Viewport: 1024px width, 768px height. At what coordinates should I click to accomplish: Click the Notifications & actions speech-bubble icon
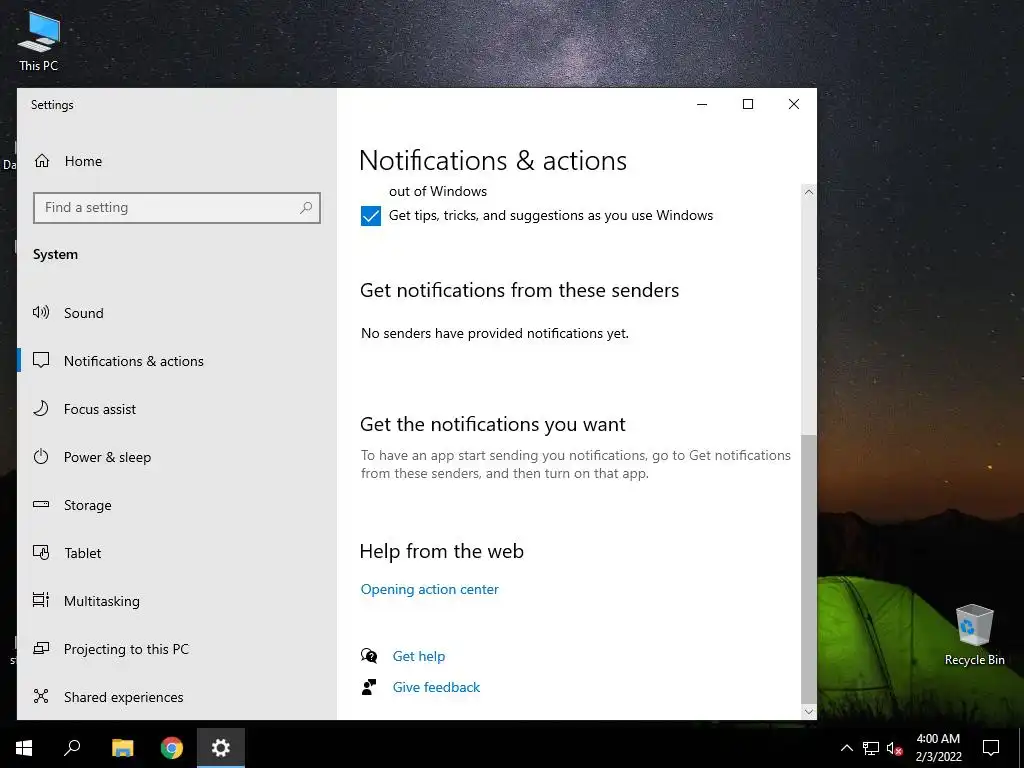pos(41,360)
